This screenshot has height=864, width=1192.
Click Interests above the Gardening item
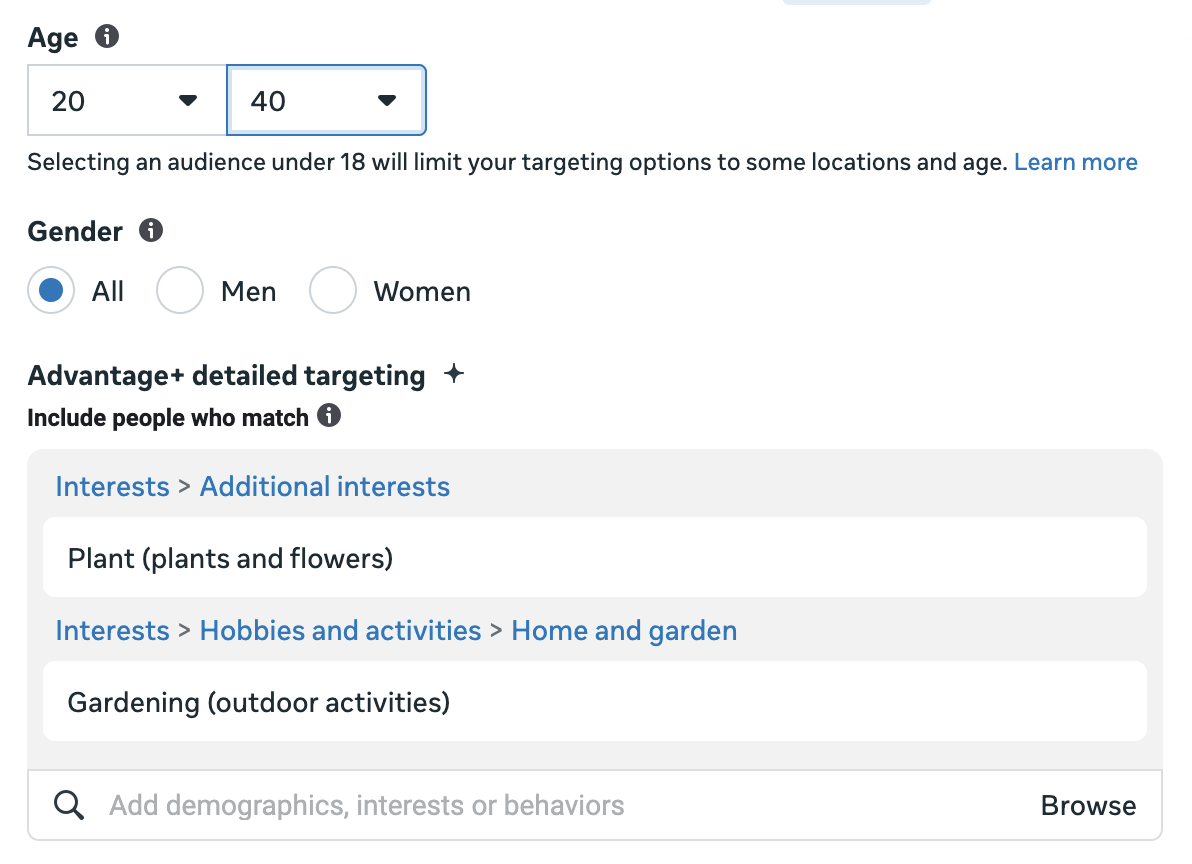[112, 631]
